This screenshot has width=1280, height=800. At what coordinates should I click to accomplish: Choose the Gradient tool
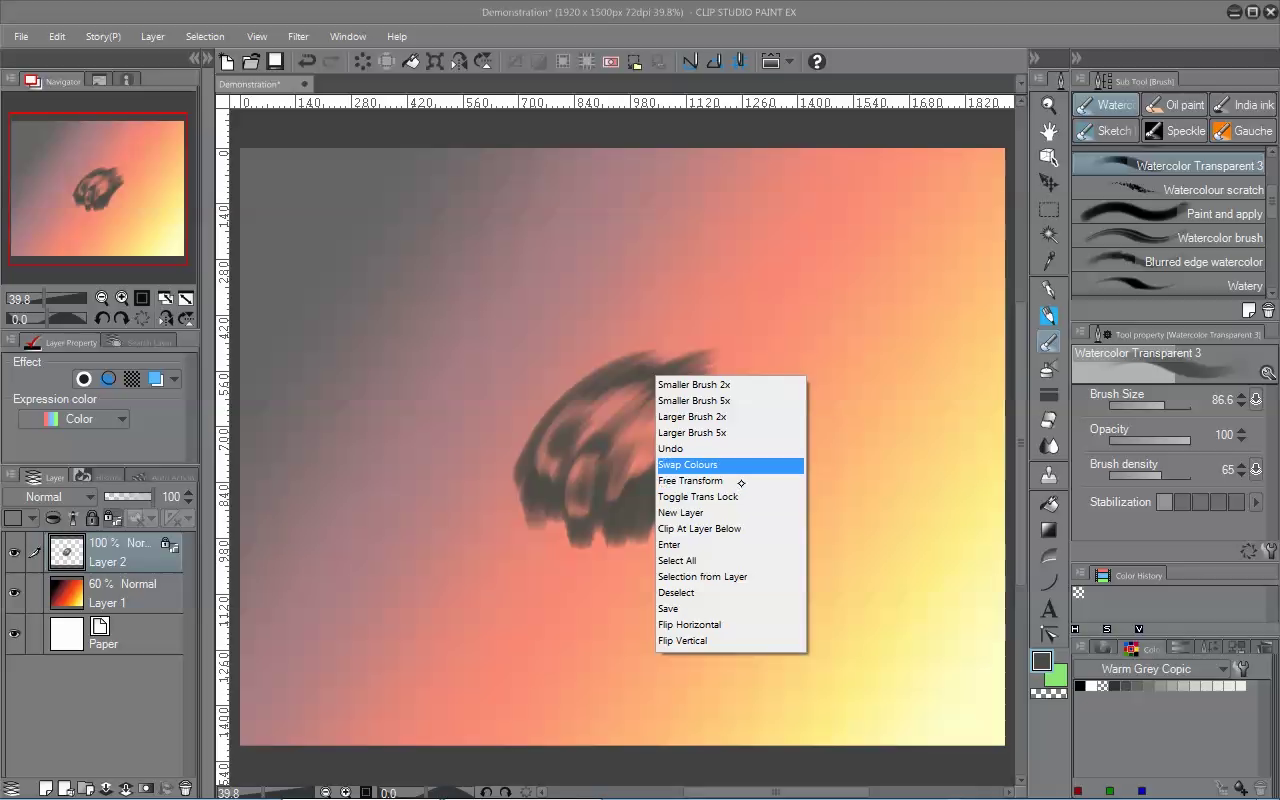click(x=1048, y=527)
